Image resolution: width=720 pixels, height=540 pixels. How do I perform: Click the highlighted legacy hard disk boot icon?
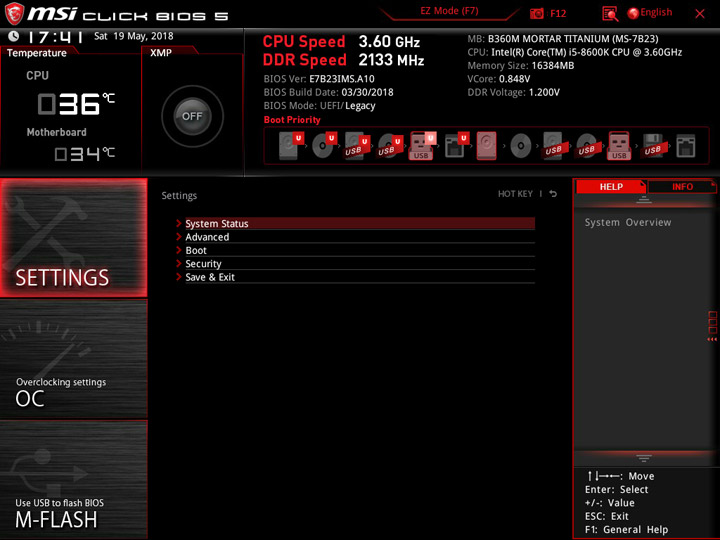pyautogui.click(x=486, y=146)
